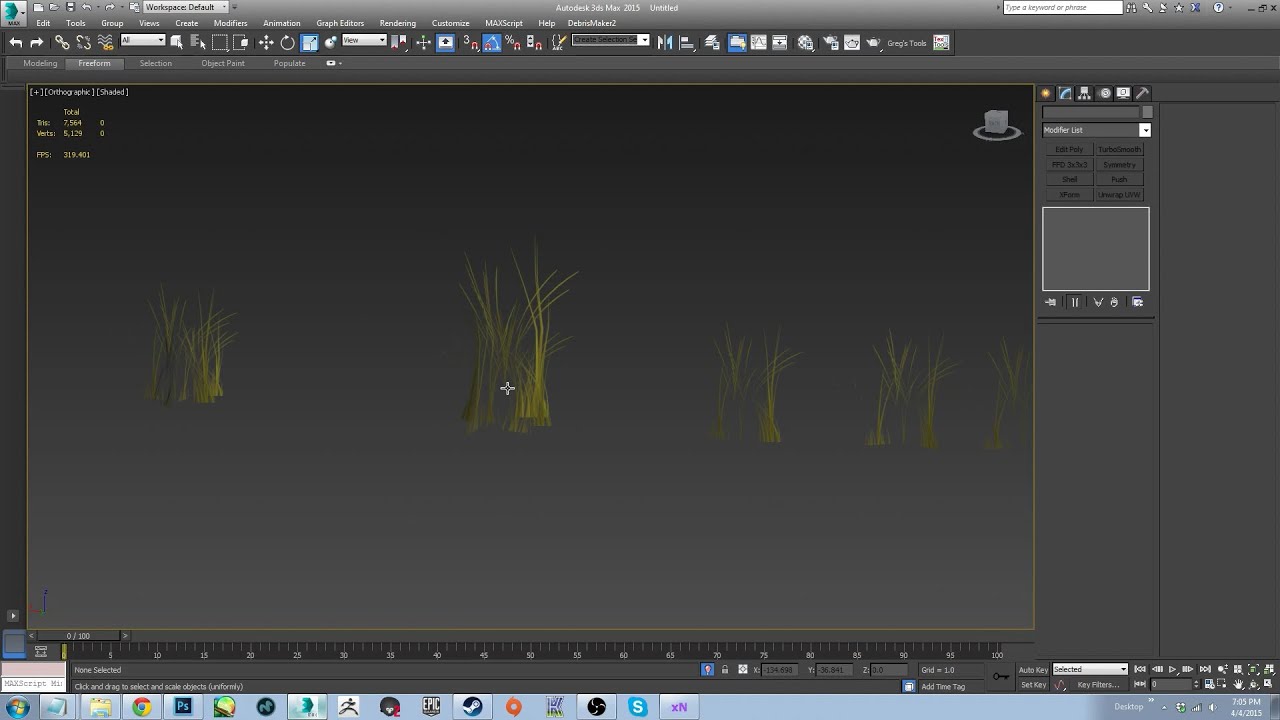1280x720 pixels.
Task: Open the Utilities hammer panel tab
Action: click(x=1143, y=93)
